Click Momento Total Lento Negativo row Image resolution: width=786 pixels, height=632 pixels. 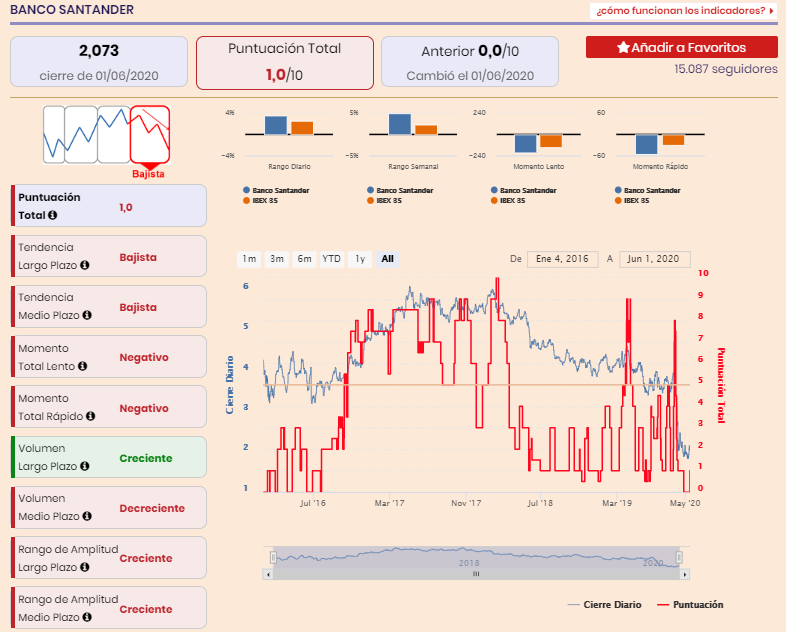[x=109, y=357]
